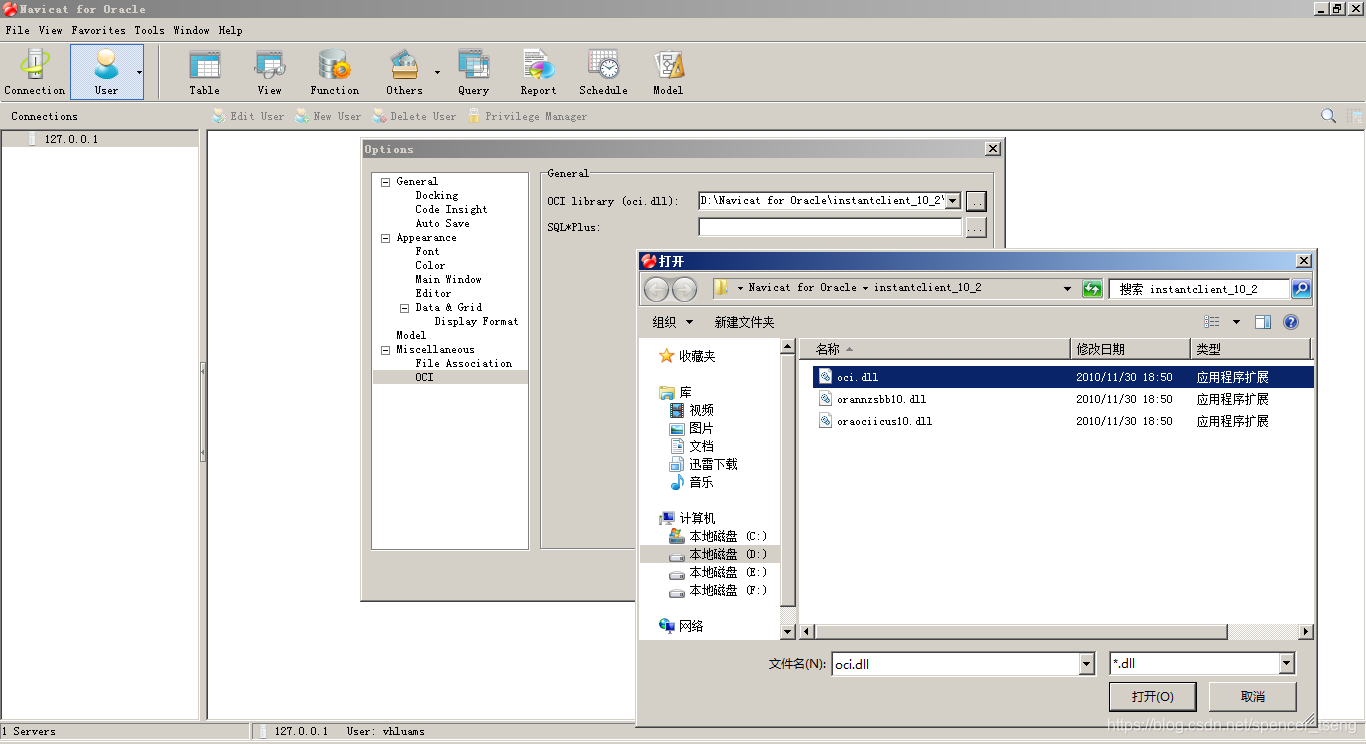This screenshot has width=1366, height=744.
Task: Select Code Insight in Options tree
Action: pyautogui.click(x=451, y=210)
